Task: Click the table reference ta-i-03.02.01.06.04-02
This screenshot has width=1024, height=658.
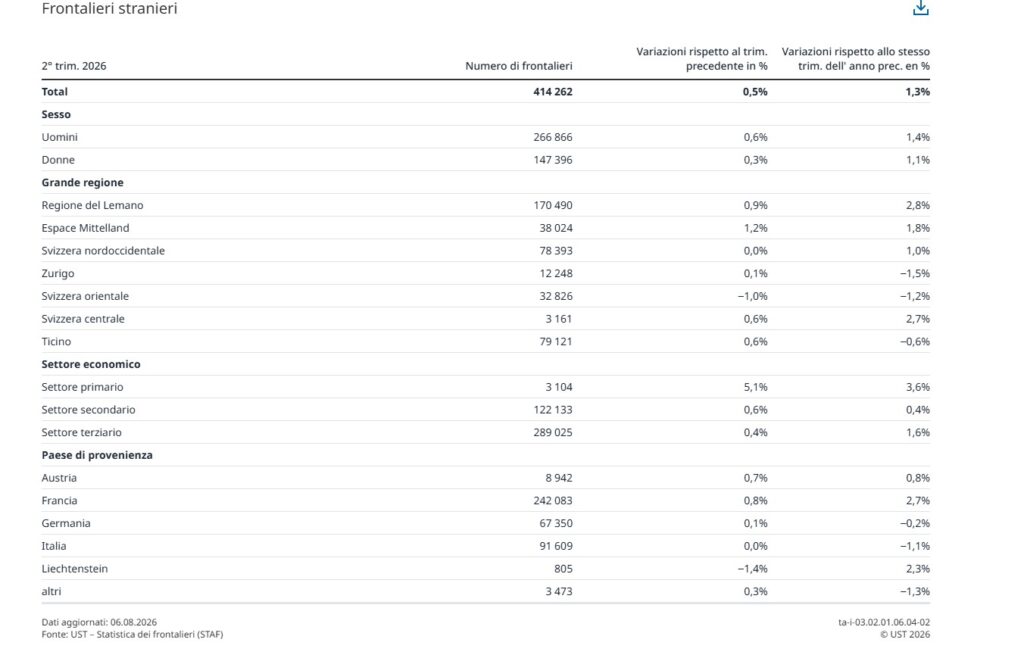Action: (x=884, y=623)
